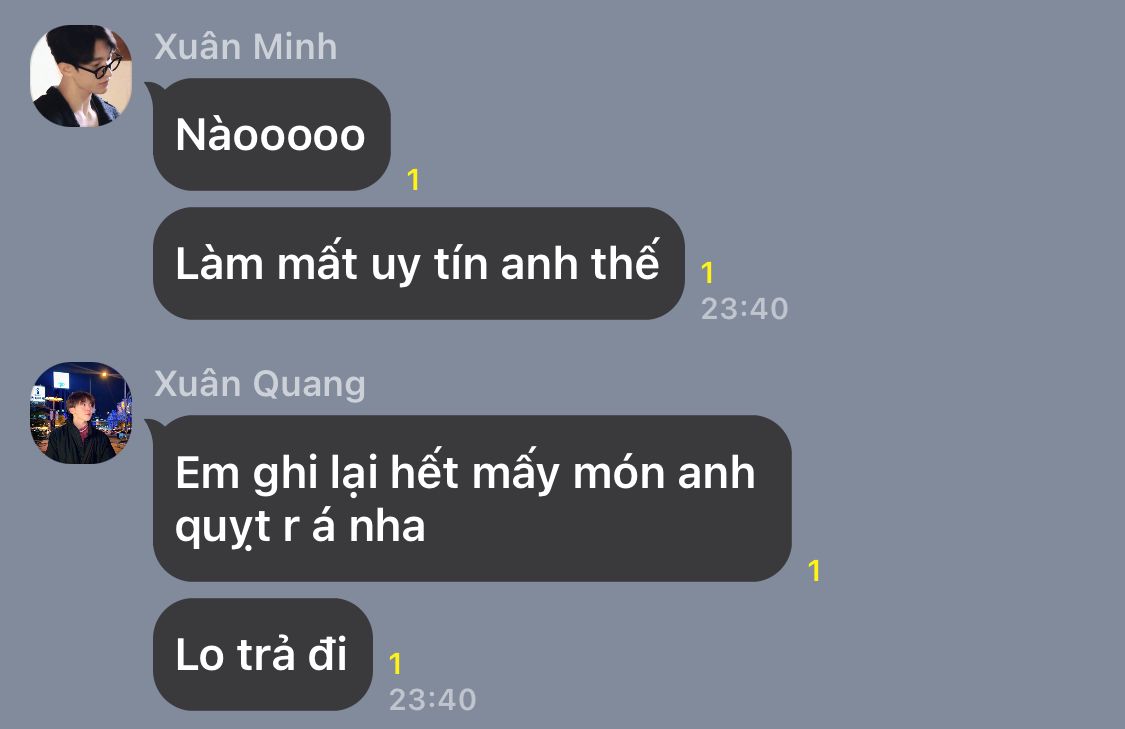
Task: Select the "Lo trả đi" message bubble
Action: click(x=263, y=654)
